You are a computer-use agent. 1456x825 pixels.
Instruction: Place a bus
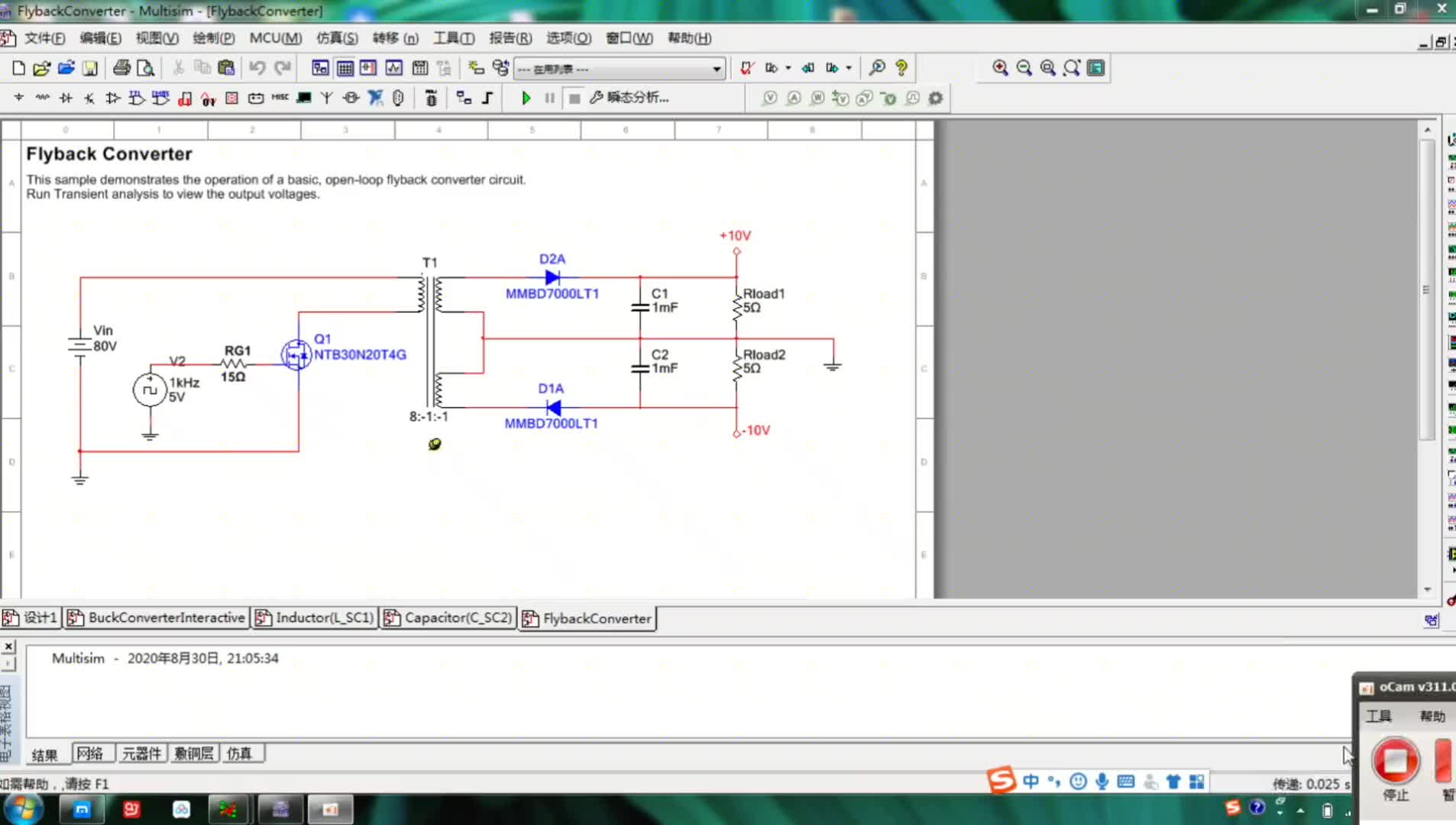coord(487,98)
